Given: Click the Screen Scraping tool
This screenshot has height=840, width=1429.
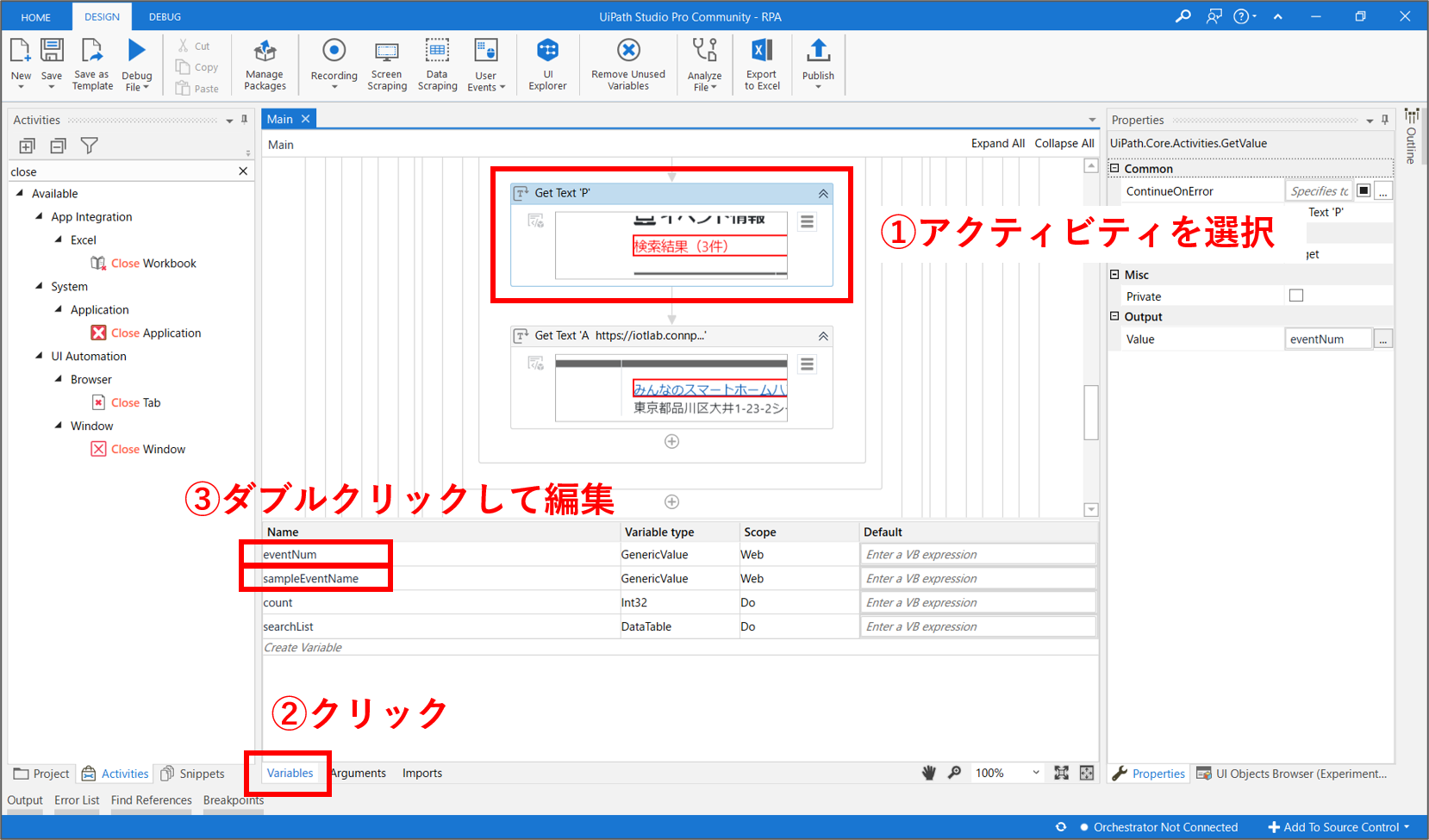Looking at the screenshot, I should point(387,64).
